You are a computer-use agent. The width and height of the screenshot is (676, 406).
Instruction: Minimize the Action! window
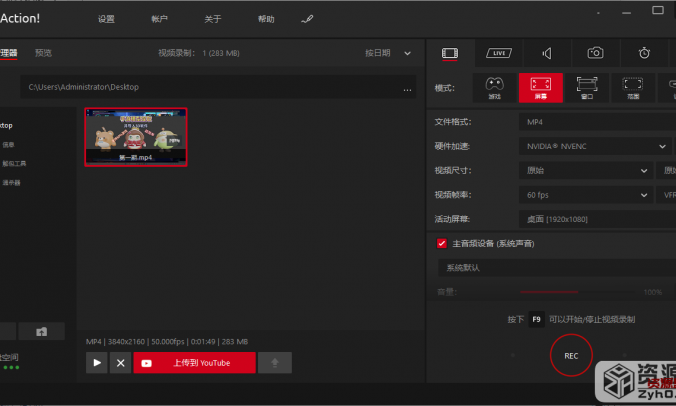point(626,12)
